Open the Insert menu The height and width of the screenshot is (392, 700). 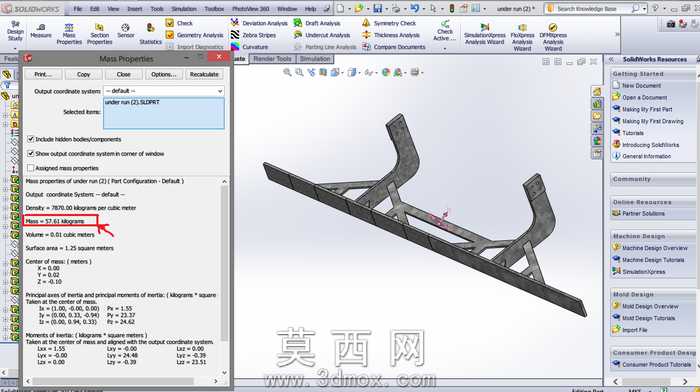pyautogui.click(x=135, y=8)
